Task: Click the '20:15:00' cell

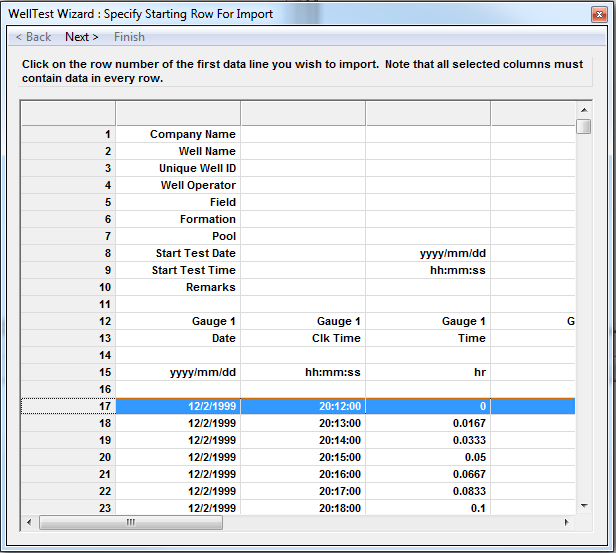Action: [303, 457]
